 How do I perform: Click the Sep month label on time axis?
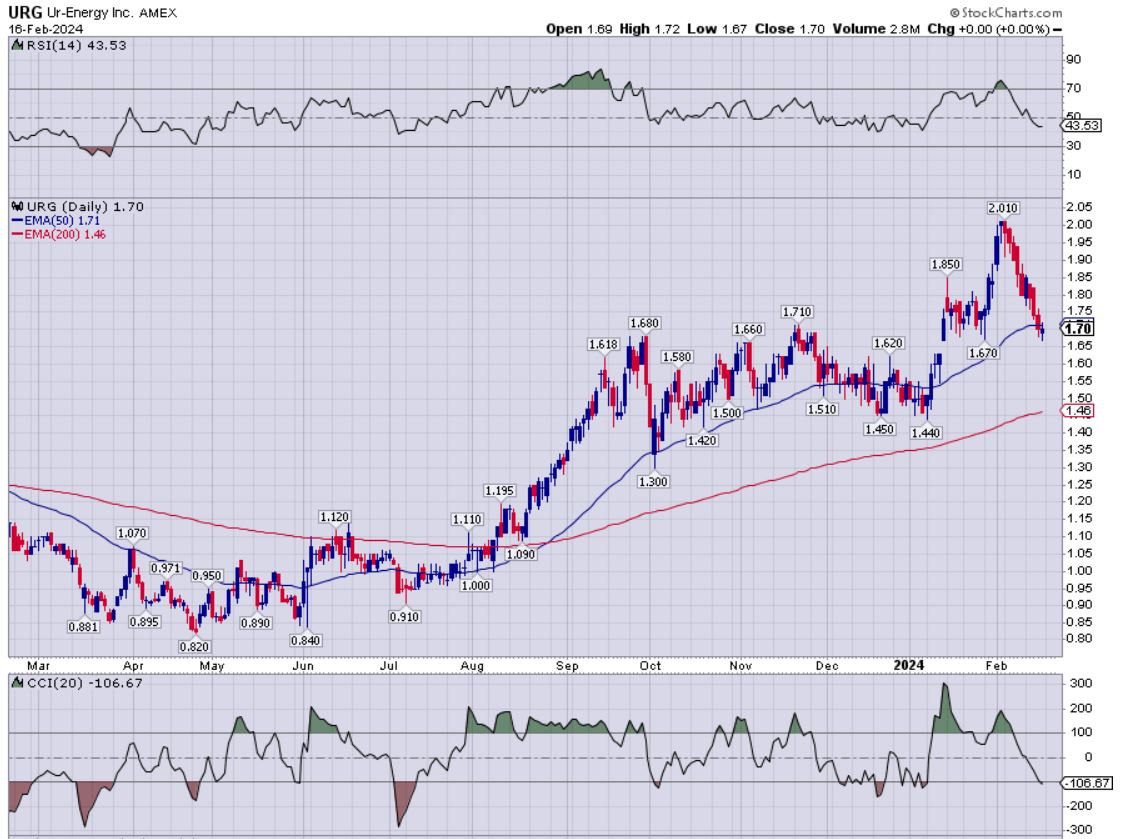pos(567,666)
